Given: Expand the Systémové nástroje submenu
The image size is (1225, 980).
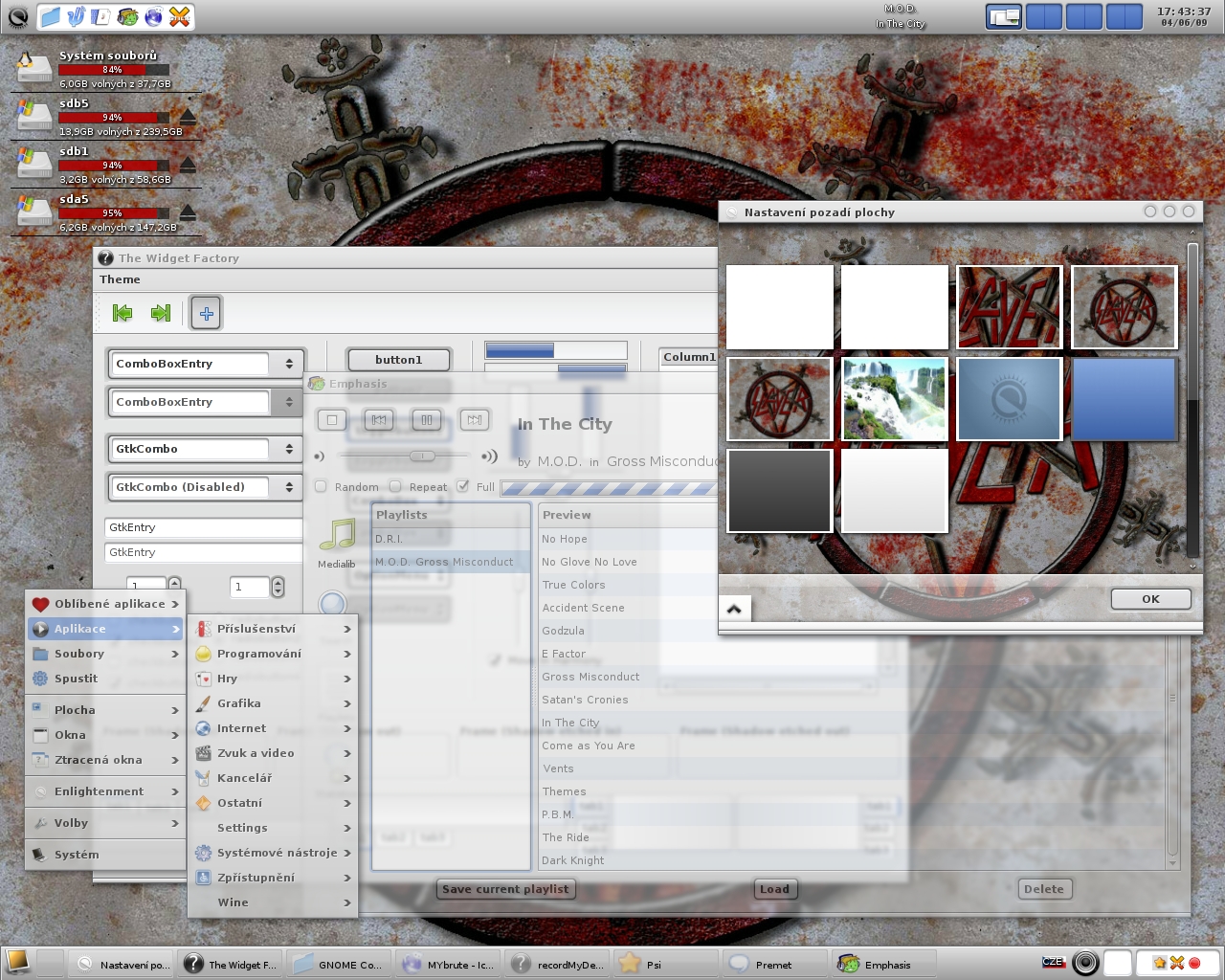Looking at the screenshot, I should coord(273,853).
